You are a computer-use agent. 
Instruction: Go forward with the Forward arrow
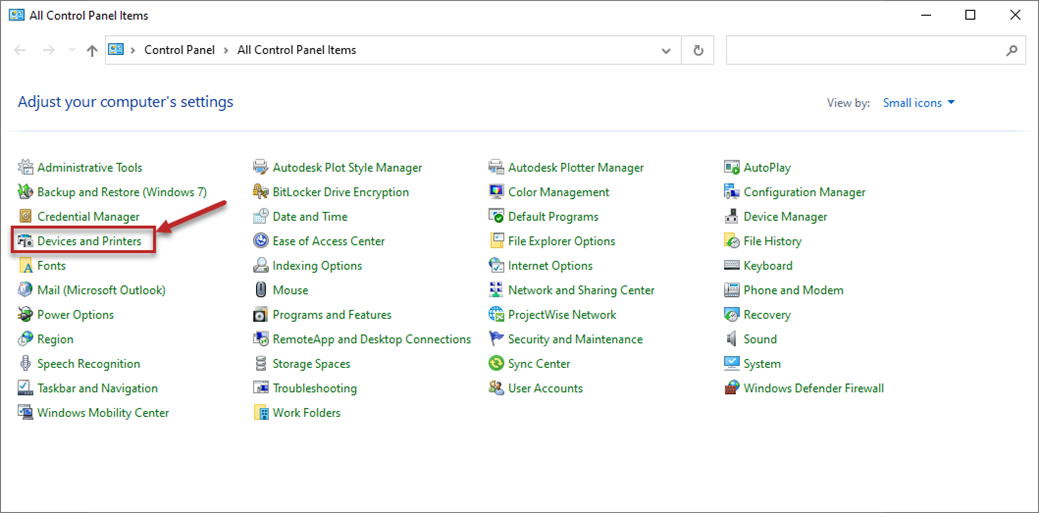[48, 50]
